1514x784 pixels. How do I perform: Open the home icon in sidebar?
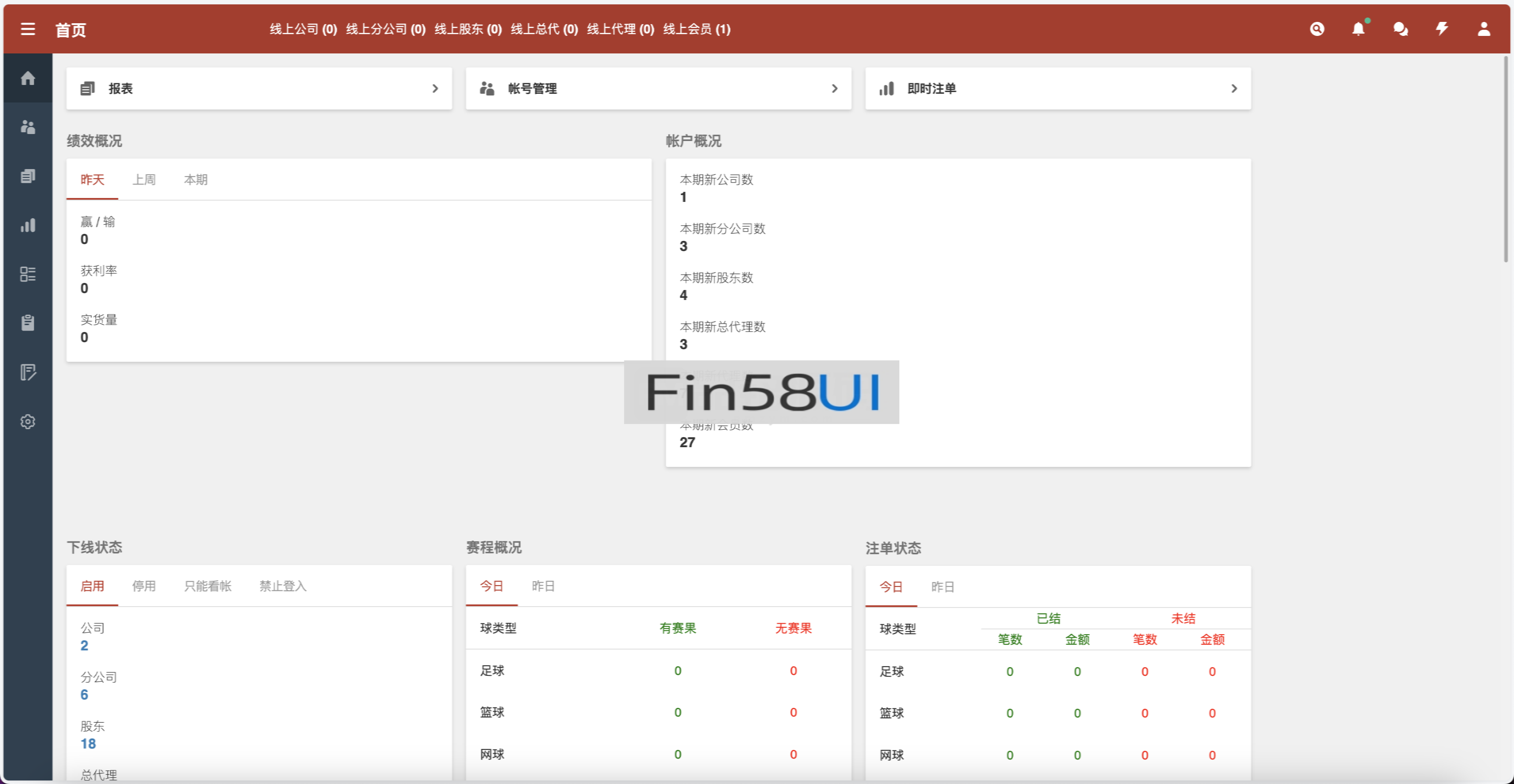28,78
